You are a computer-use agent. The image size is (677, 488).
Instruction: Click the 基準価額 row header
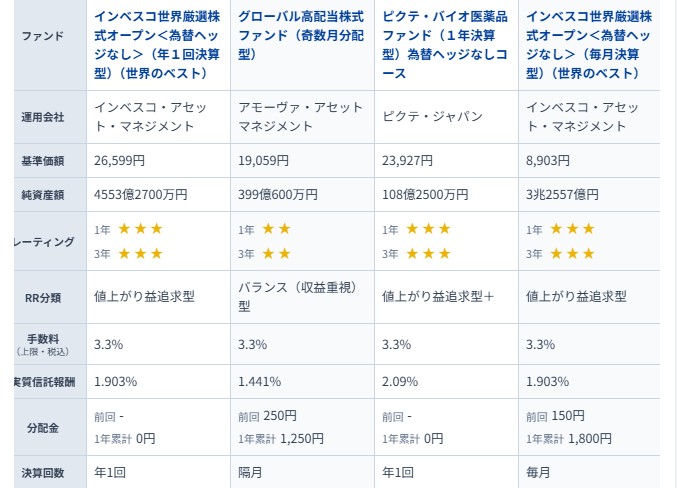coord(43,160)
